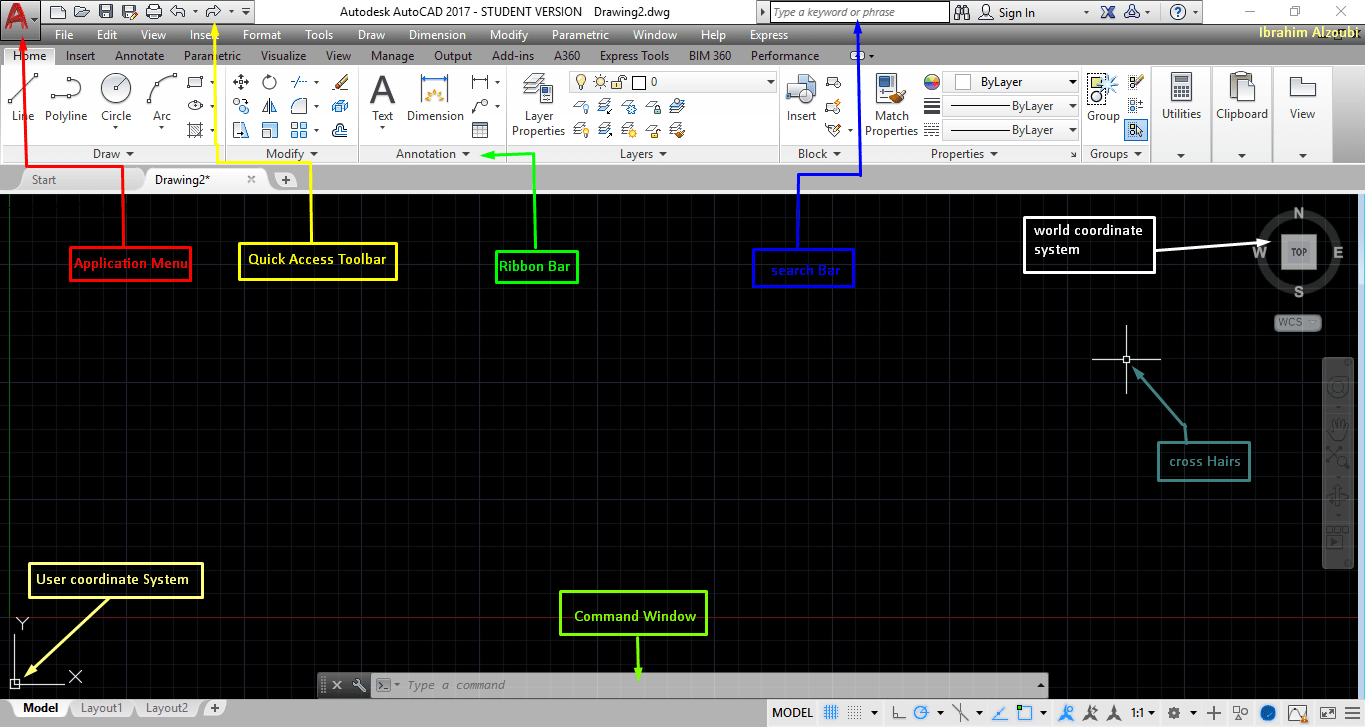
Task: Click the Dimension tool
Action: pos(435,98)
